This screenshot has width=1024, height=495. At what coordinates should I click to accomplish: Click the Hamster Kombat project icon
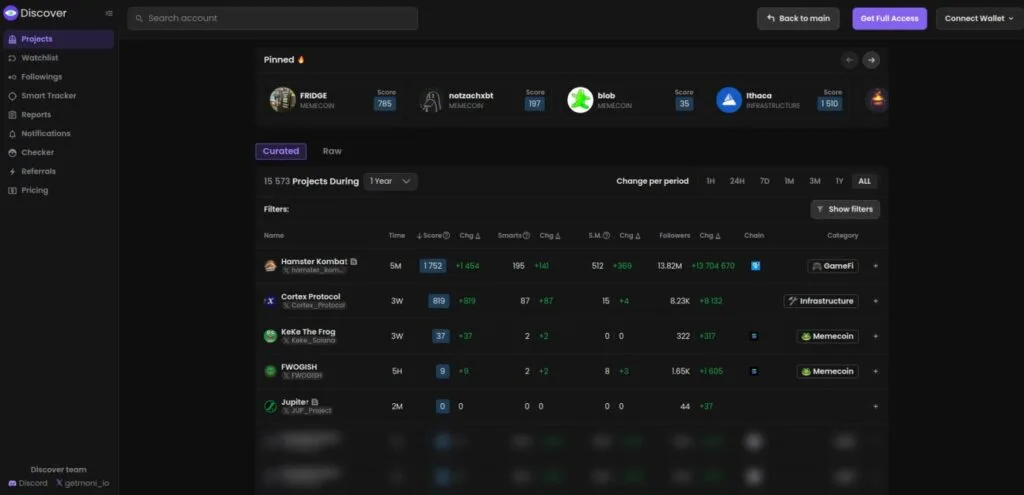coord(270,266)
